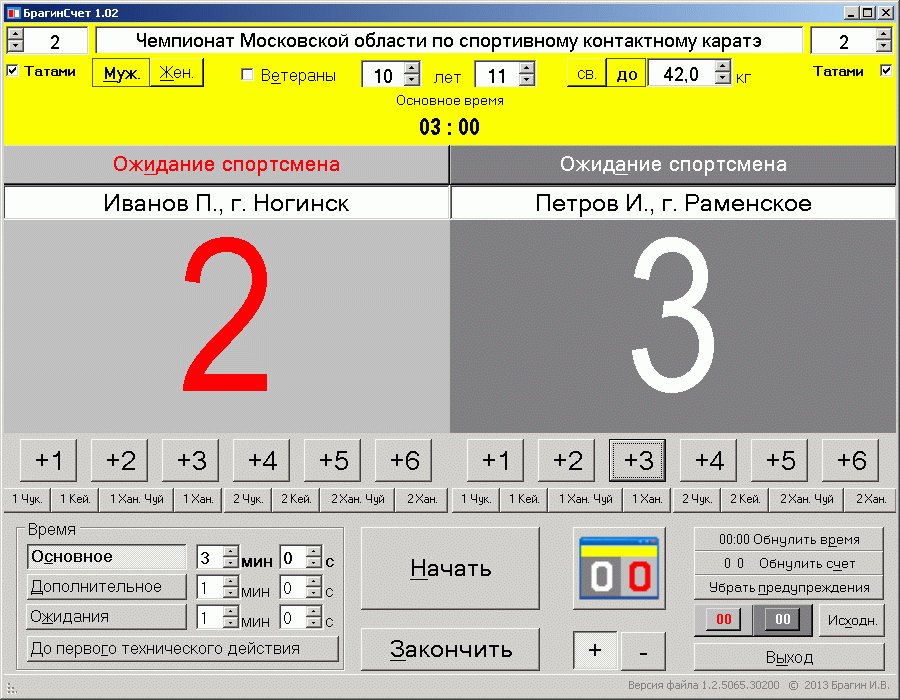Give Петров a 1 Хан. penalty
The height and width of the screenshot is (700, 900).
(647, 499)
